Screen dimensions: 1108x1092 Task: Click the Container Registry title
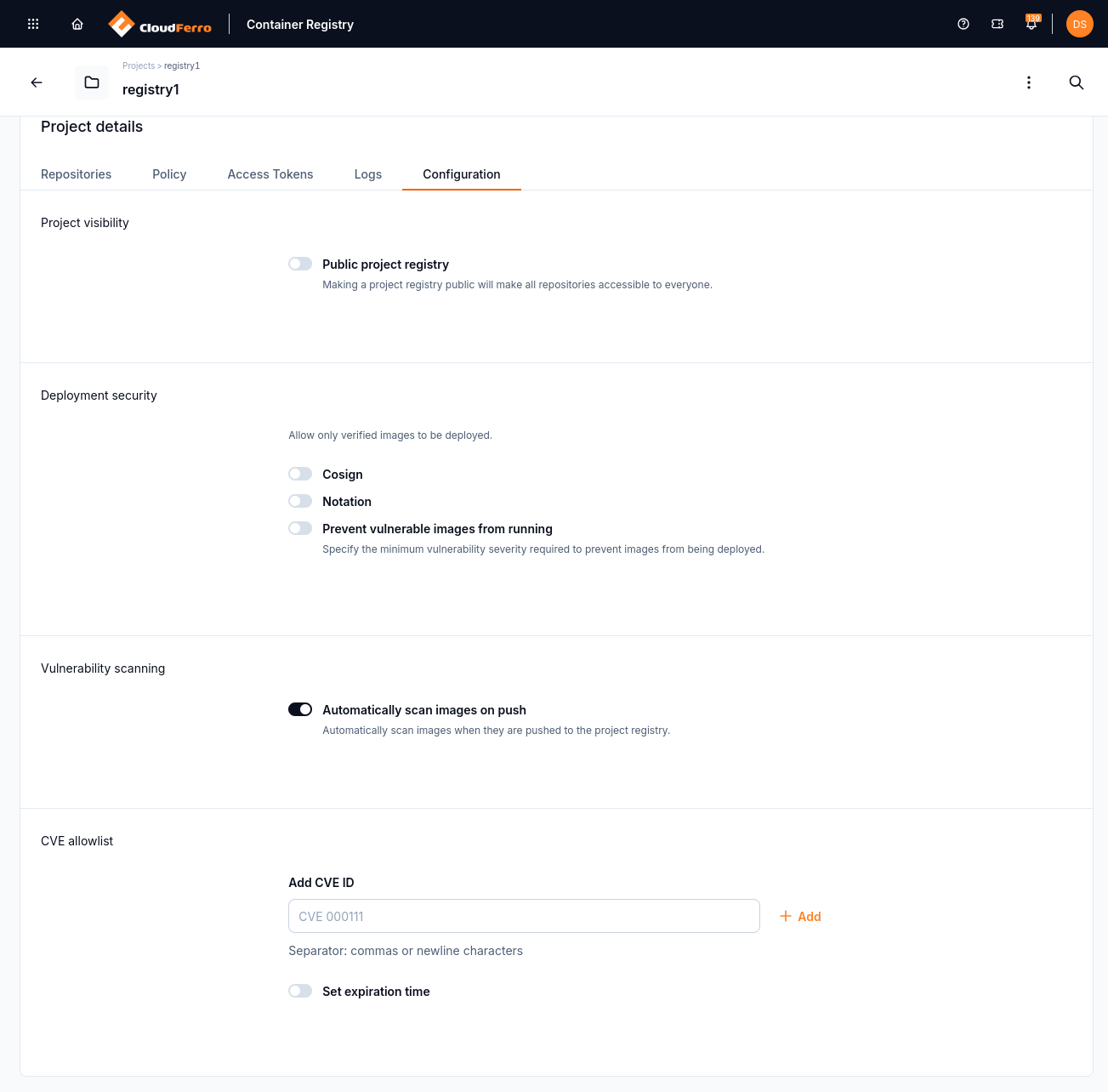[300, 25]
